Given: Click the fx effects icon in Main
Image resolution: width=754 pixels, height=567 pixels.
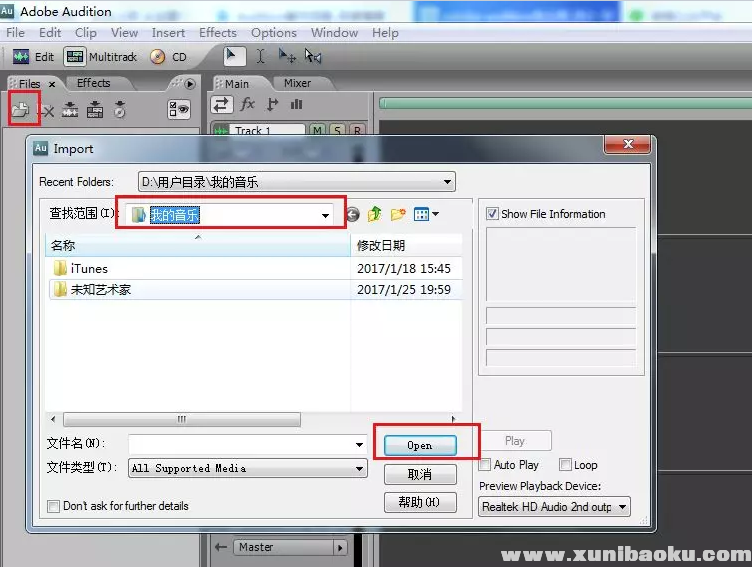Looking at the screenshot, I should [x=248, y=104].
